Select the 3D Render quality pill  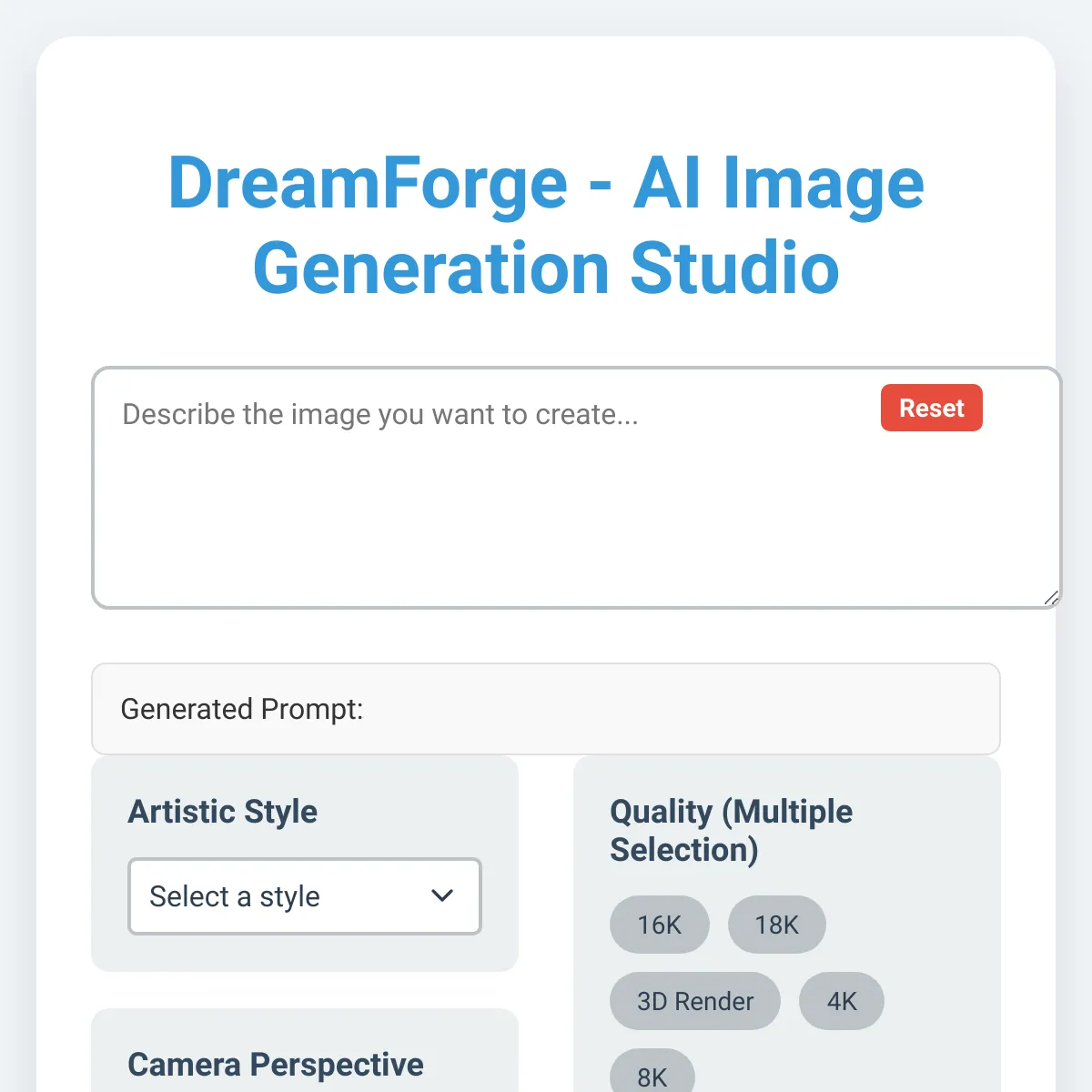(x=694, y=1001)
